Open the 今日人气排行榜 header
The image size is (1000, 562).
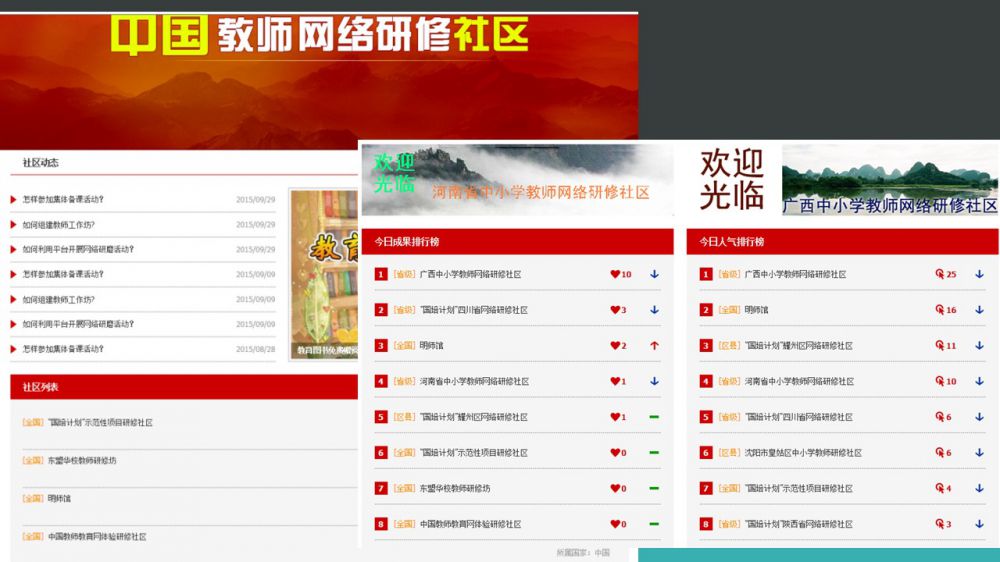(x=731, y=242)
